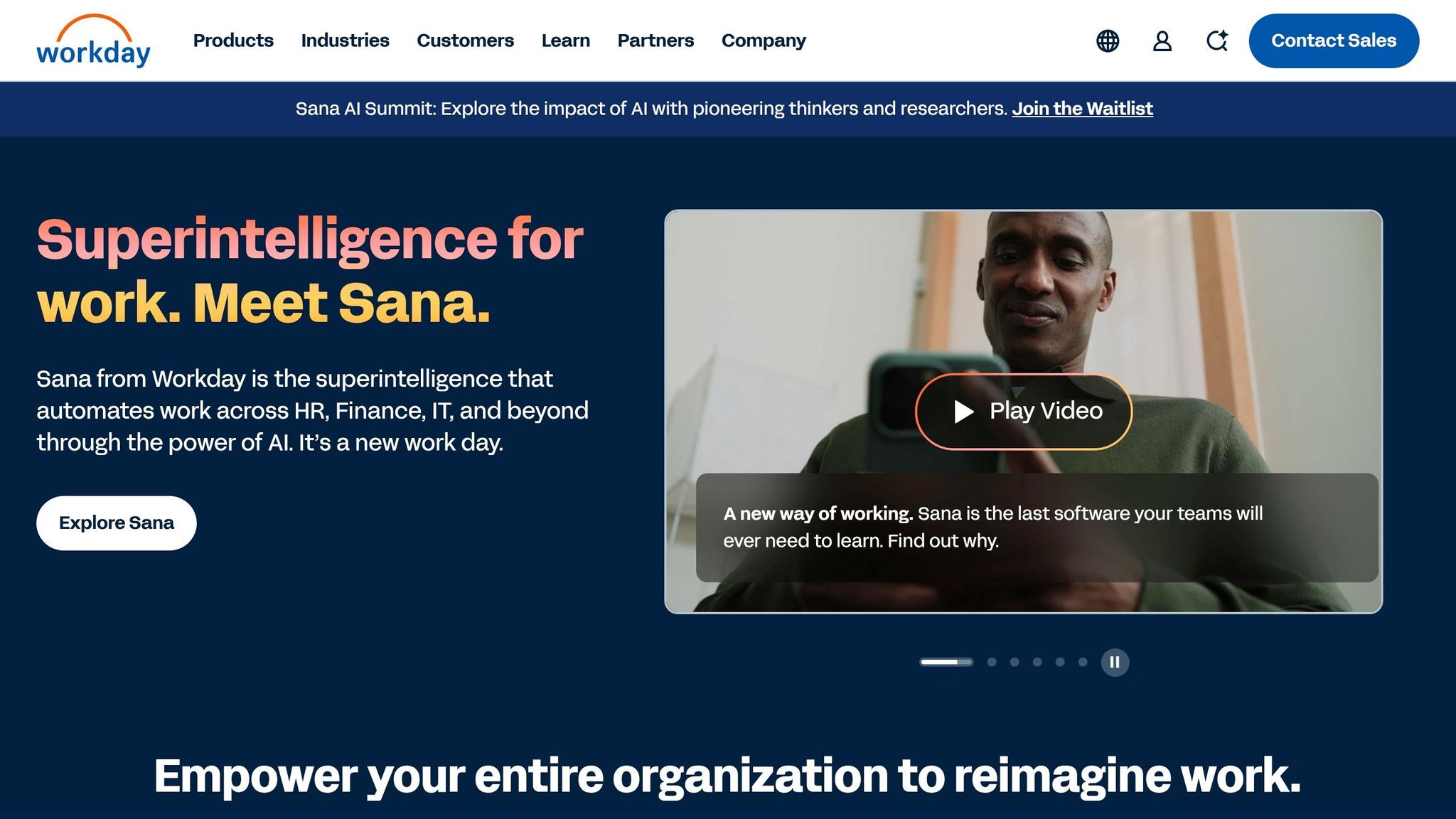Follow the Join the Waitlist link

1082,109
